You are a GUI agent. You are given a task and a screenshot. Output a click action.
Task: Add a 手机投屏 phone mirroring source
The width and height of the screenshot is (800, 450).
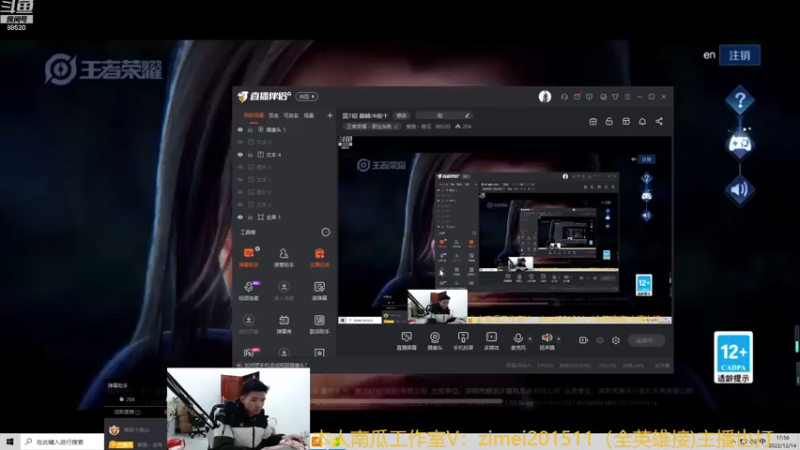[x=463, y=341]
